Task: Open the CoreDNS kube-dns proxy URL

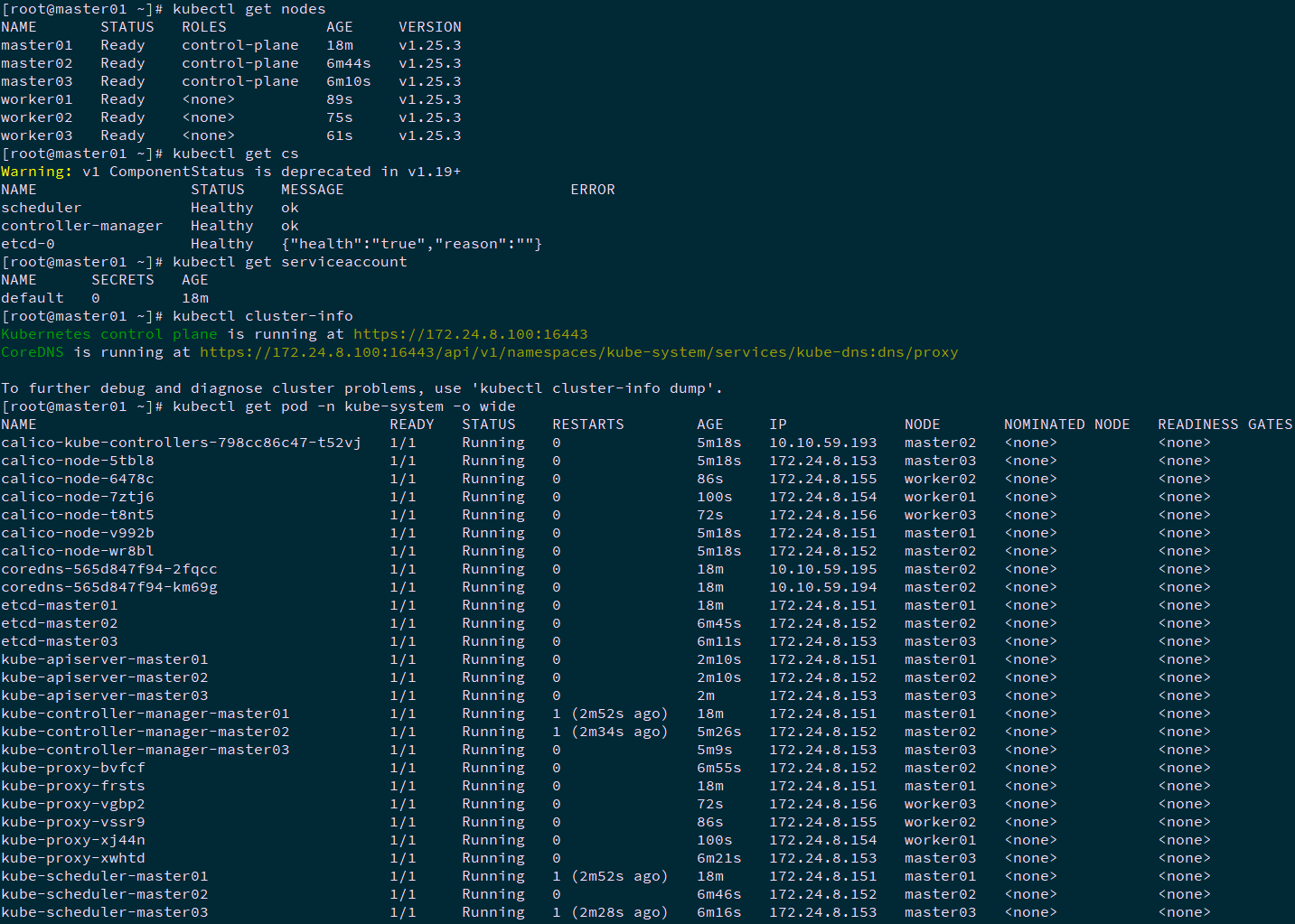Action: [x=578, y=352]
